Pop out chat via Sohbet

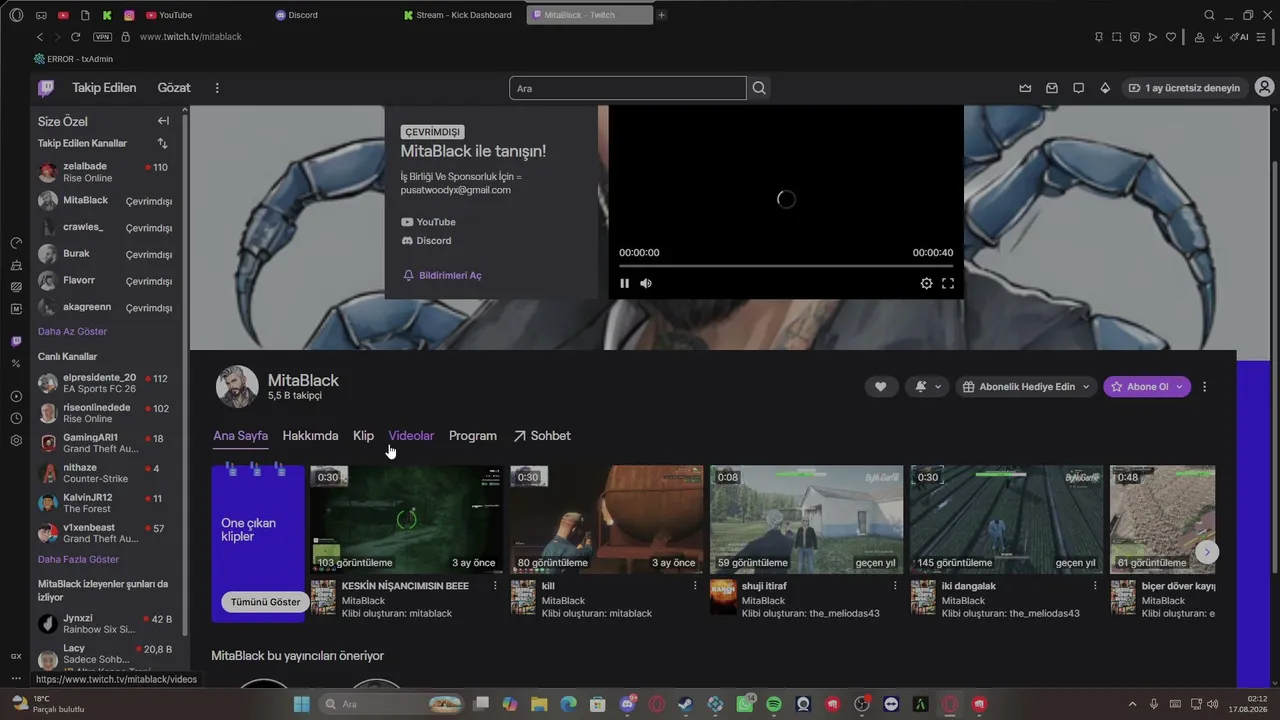542,436
